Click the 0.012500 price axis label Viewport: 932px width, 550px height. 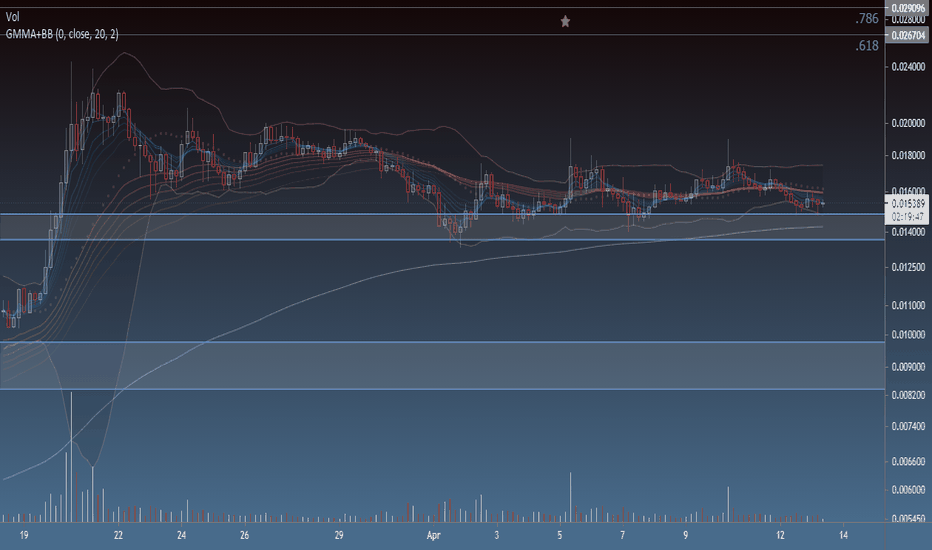tap(908, 267)
